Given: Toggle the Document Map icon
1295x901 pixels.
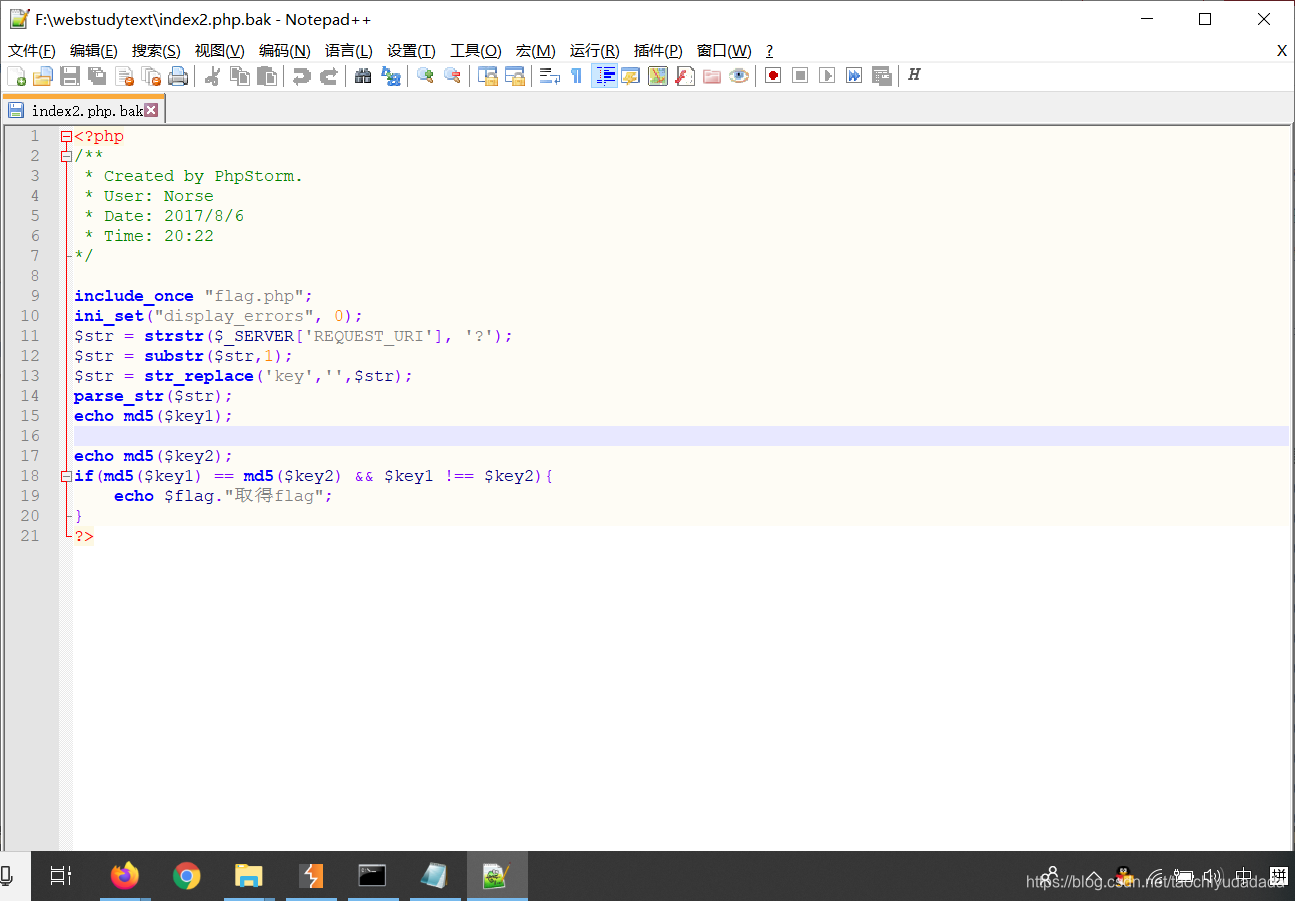Looking at the screenshot, I should click(658, 76).
